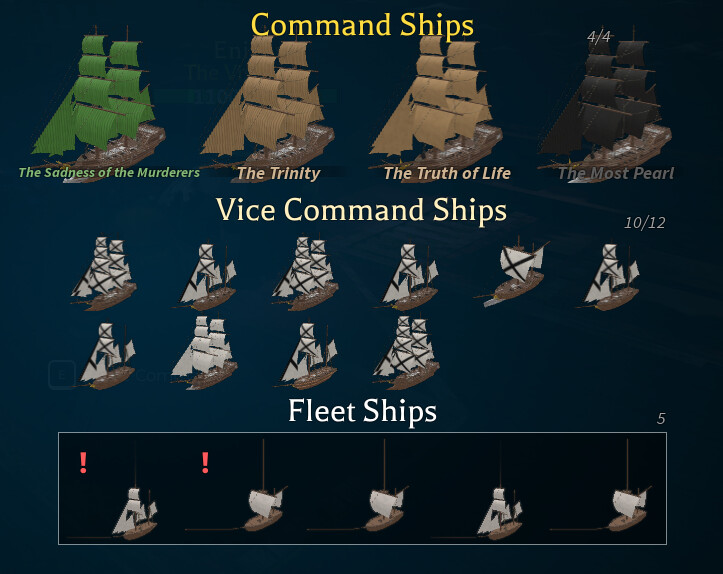The image size is (723, 574).
Task: Select the fourth vice ship in second row
Action: pos(407,353)
